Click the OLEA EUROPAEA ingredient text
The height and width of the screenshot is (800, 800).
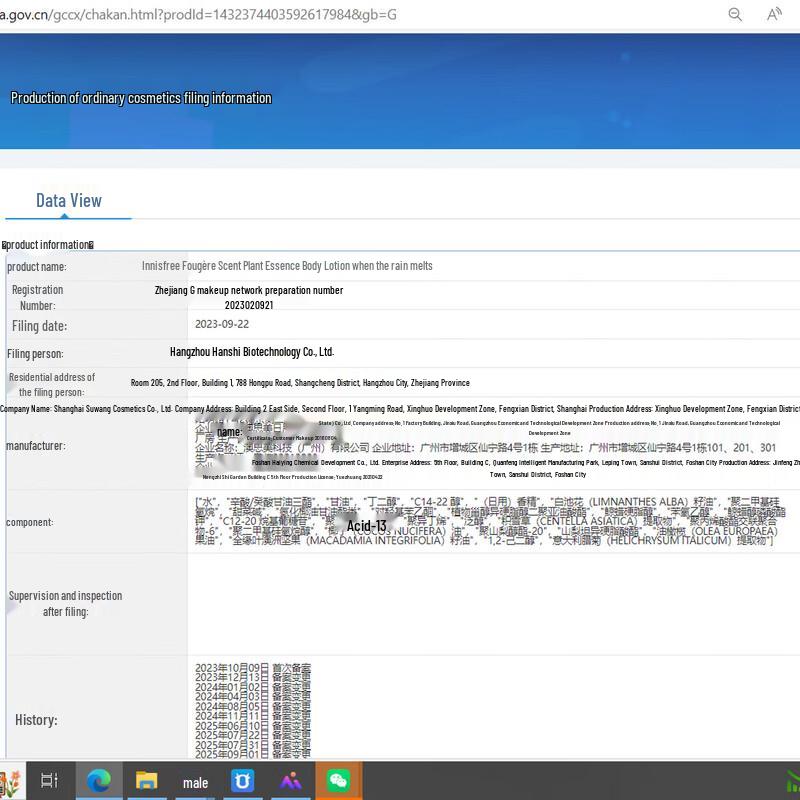(x=734, y=531)
